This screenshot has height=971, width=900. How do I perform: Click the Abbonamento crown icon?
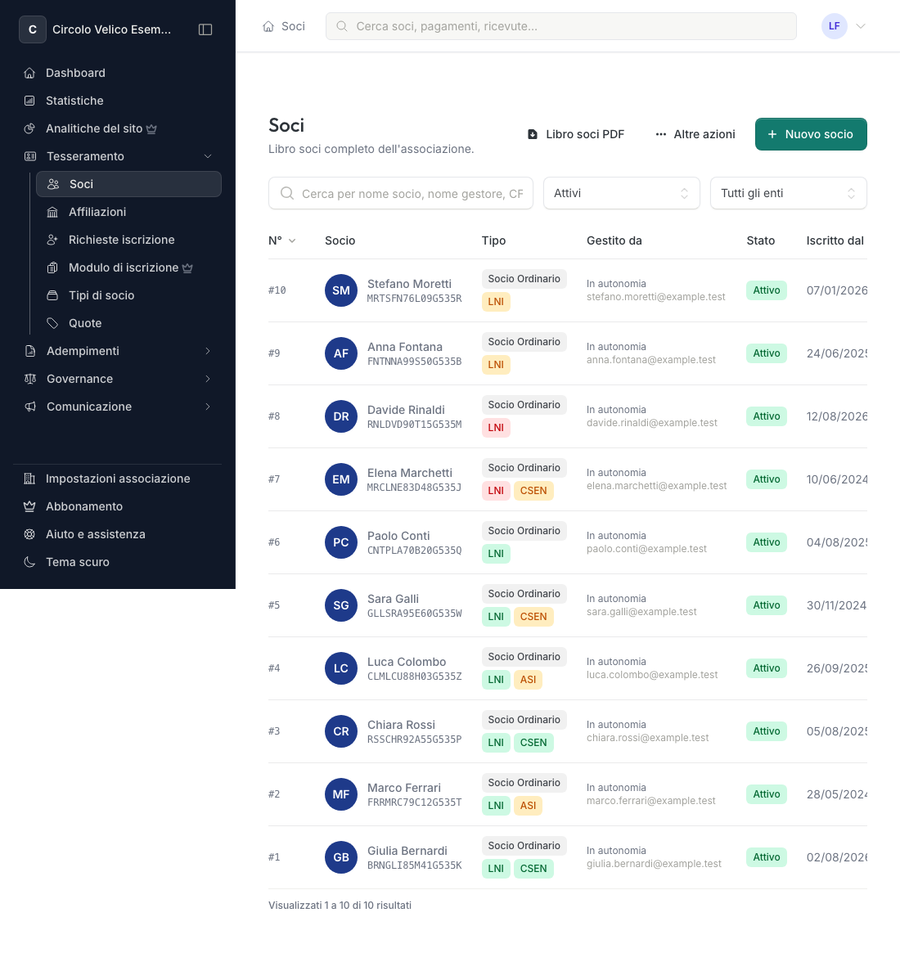pos(29,507)
